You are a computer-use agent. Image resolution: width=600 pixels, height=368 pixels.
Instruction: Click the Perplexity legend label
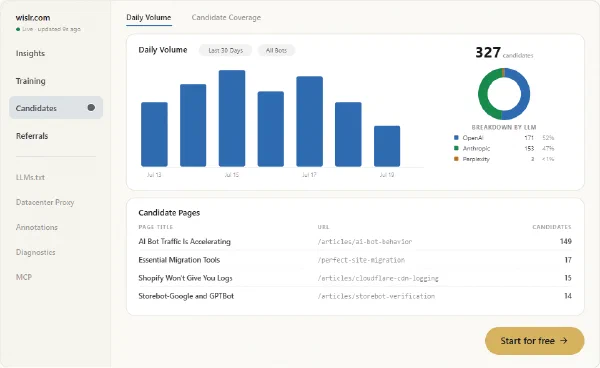(476, 159)
